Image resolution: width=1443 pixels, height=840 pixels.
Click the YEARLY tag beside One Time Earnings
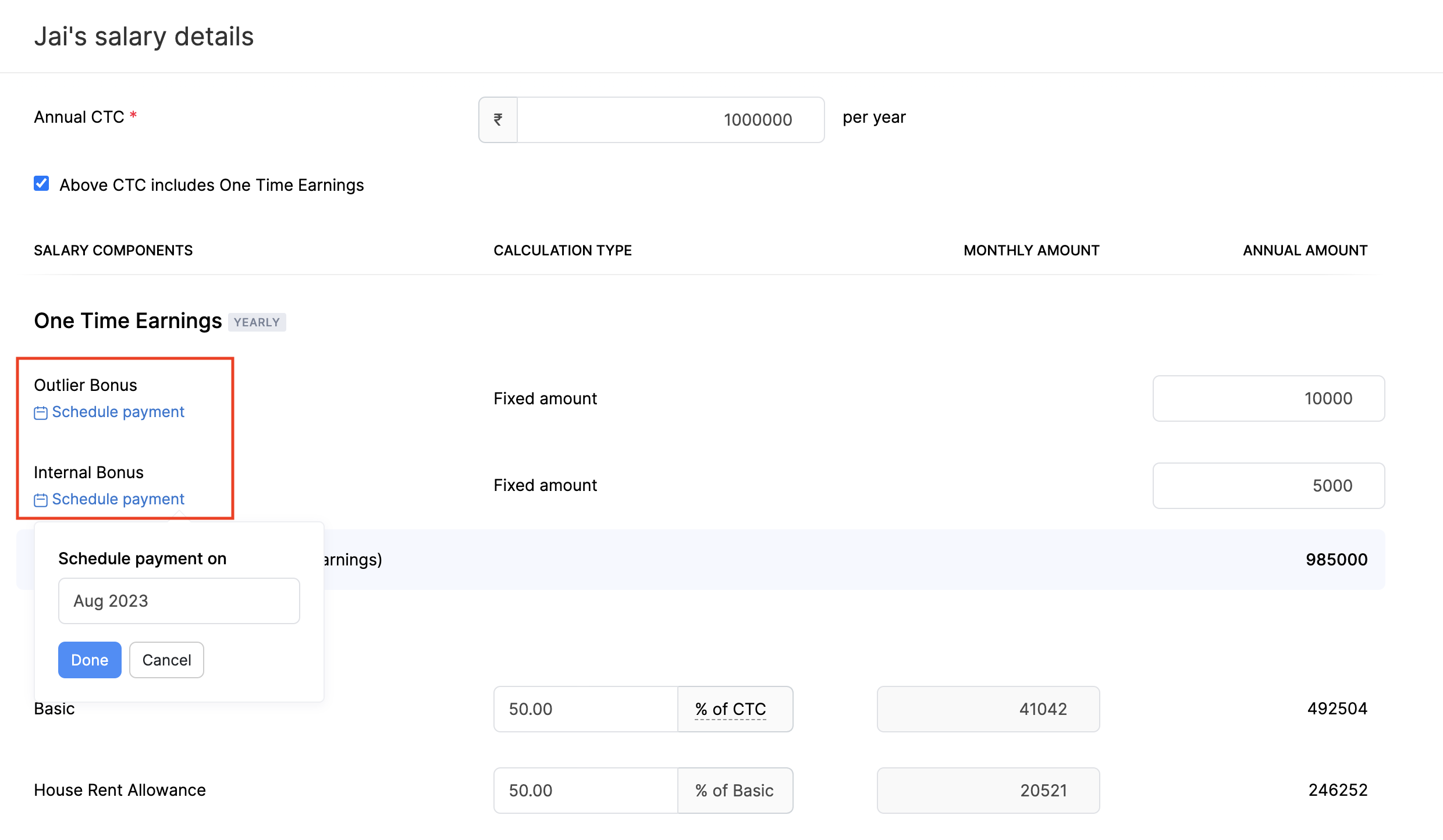tap(257, 322)
